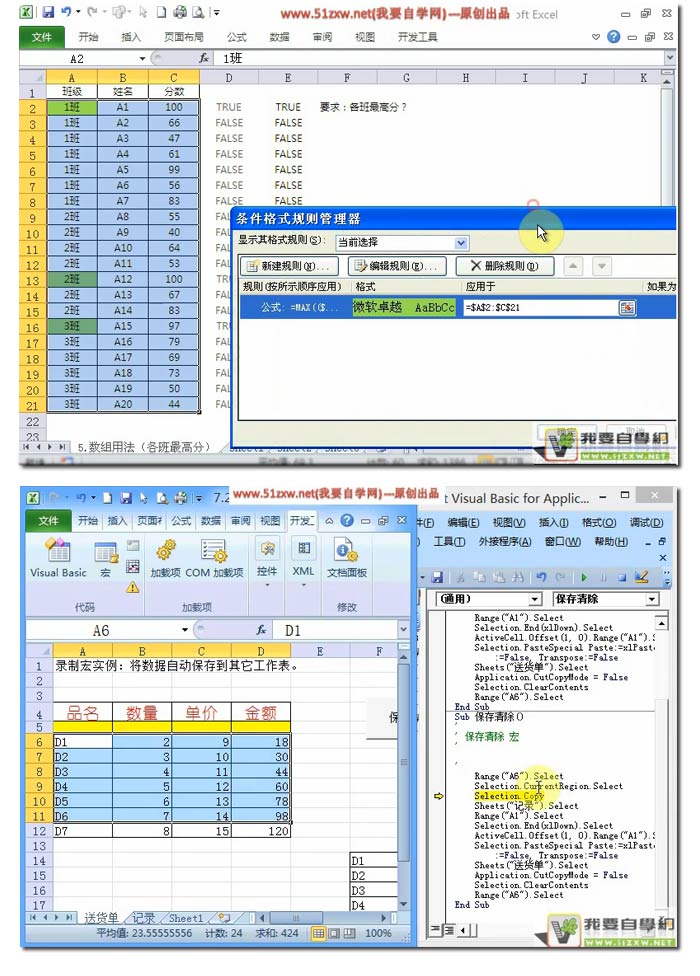This screenshot has height=976, width=700.
Task: Open name box dropdown beside A2
Action: click(142, 59)
